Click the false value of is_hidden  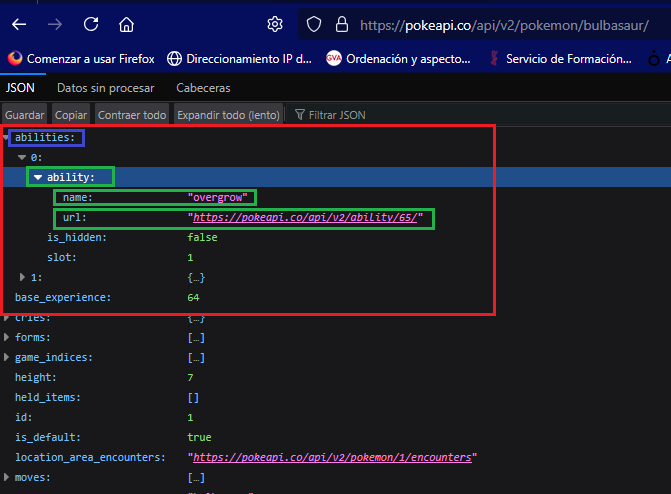point(202,237)
